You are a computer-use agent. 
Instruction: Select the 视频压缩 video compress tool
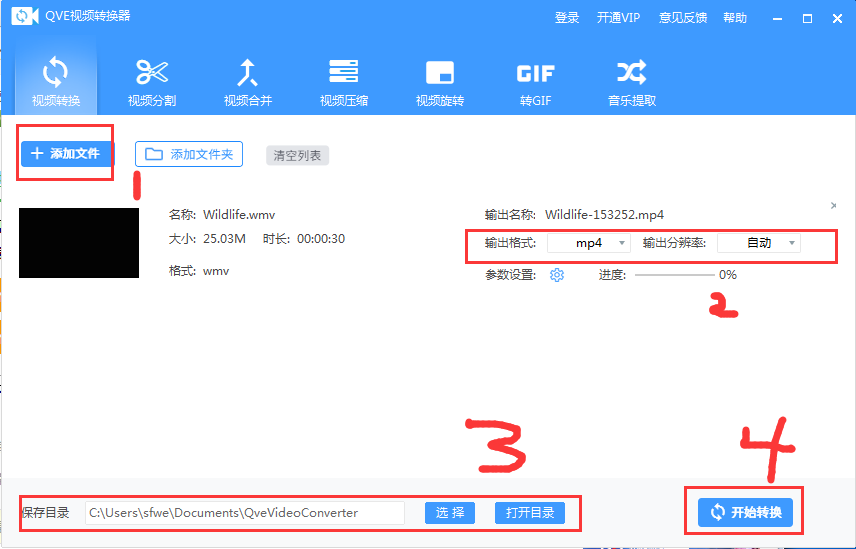pyautogui.click(x=344, y=81)
